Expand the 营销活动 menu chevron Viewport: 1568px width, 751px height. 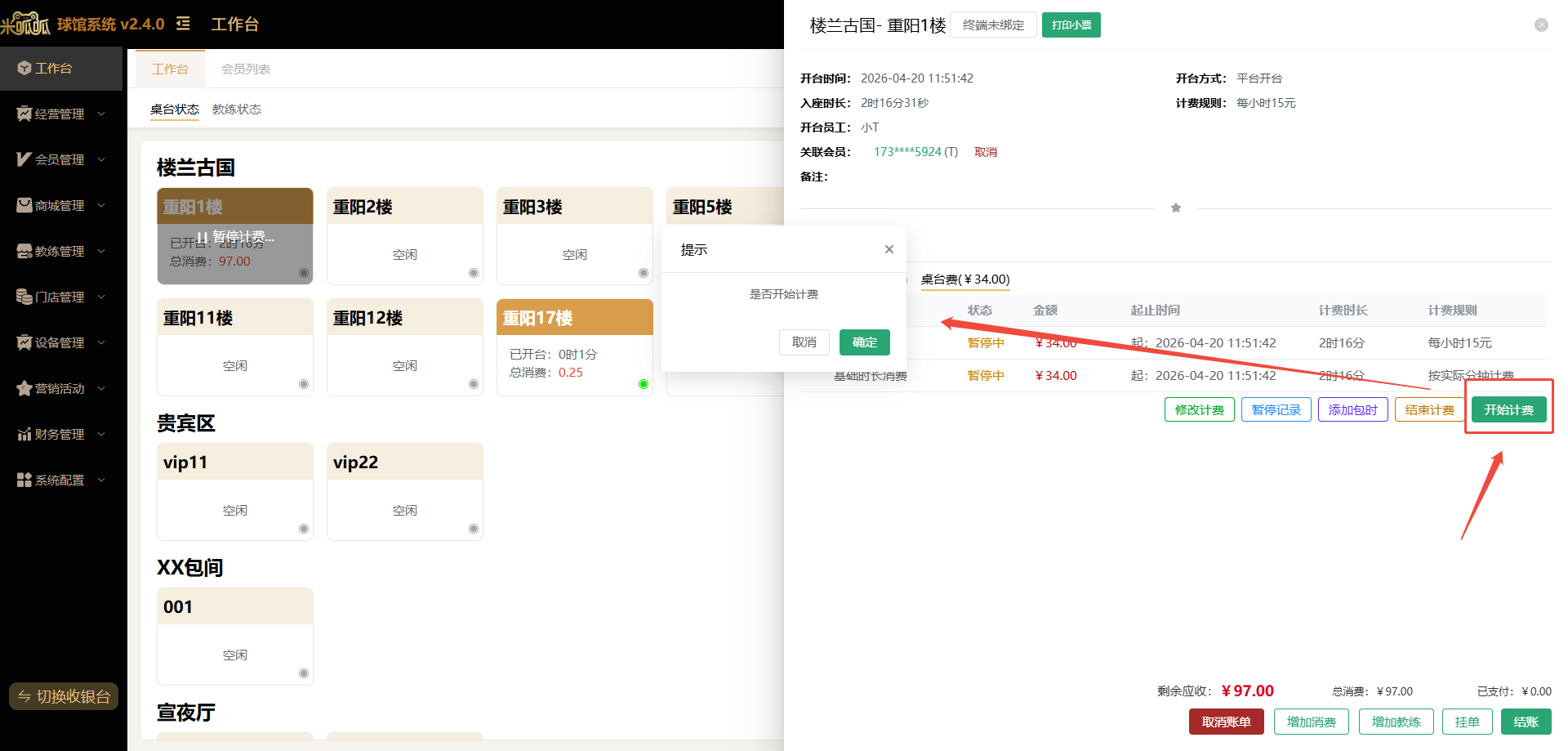tap(101, 388)
